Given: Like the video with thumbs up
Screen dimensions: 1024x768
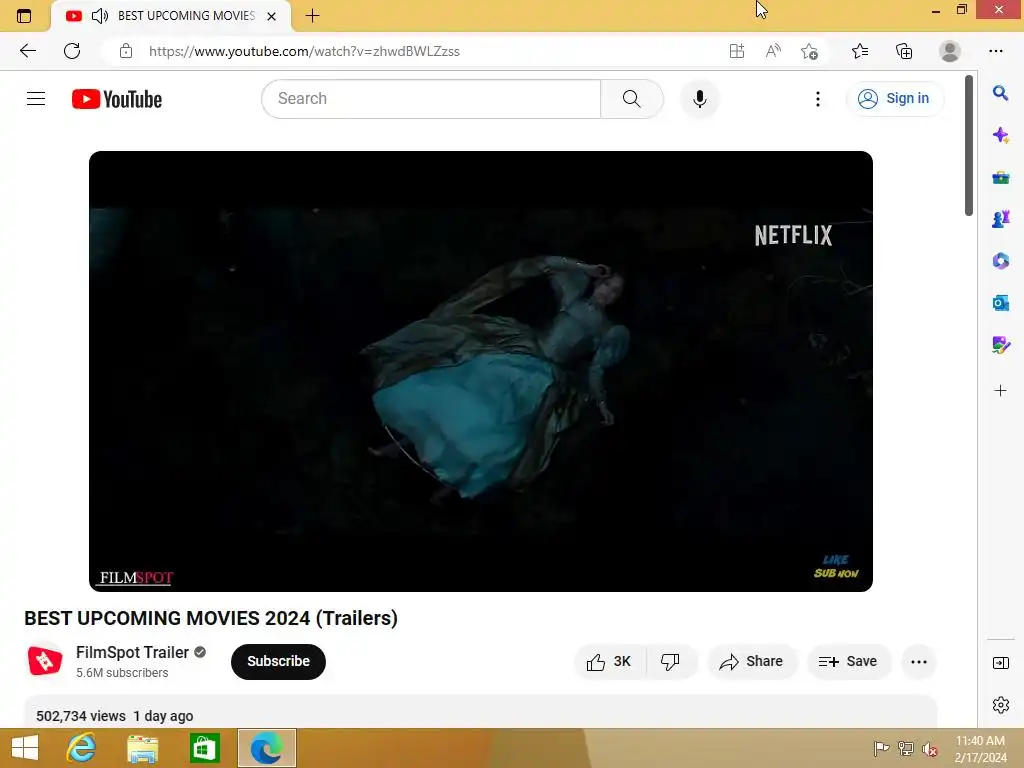Looking at the screenshot, I should point(609,662).
